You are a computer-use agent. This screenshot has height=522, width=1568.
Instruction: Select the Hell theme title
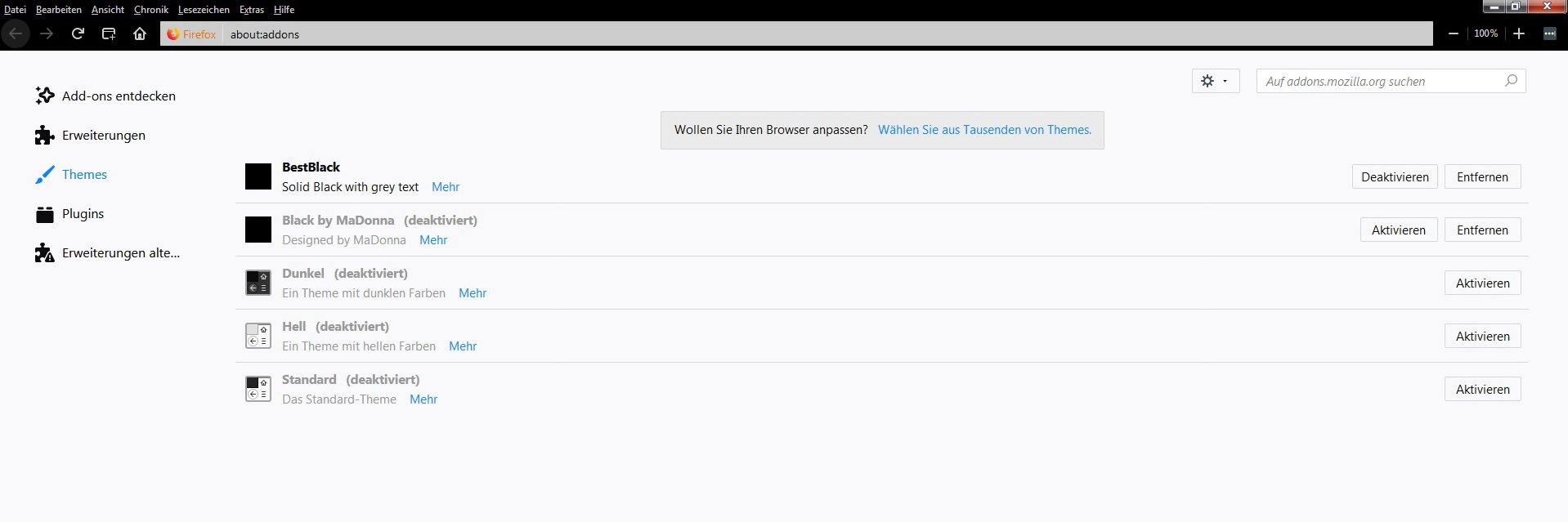[x=293, y=327]
